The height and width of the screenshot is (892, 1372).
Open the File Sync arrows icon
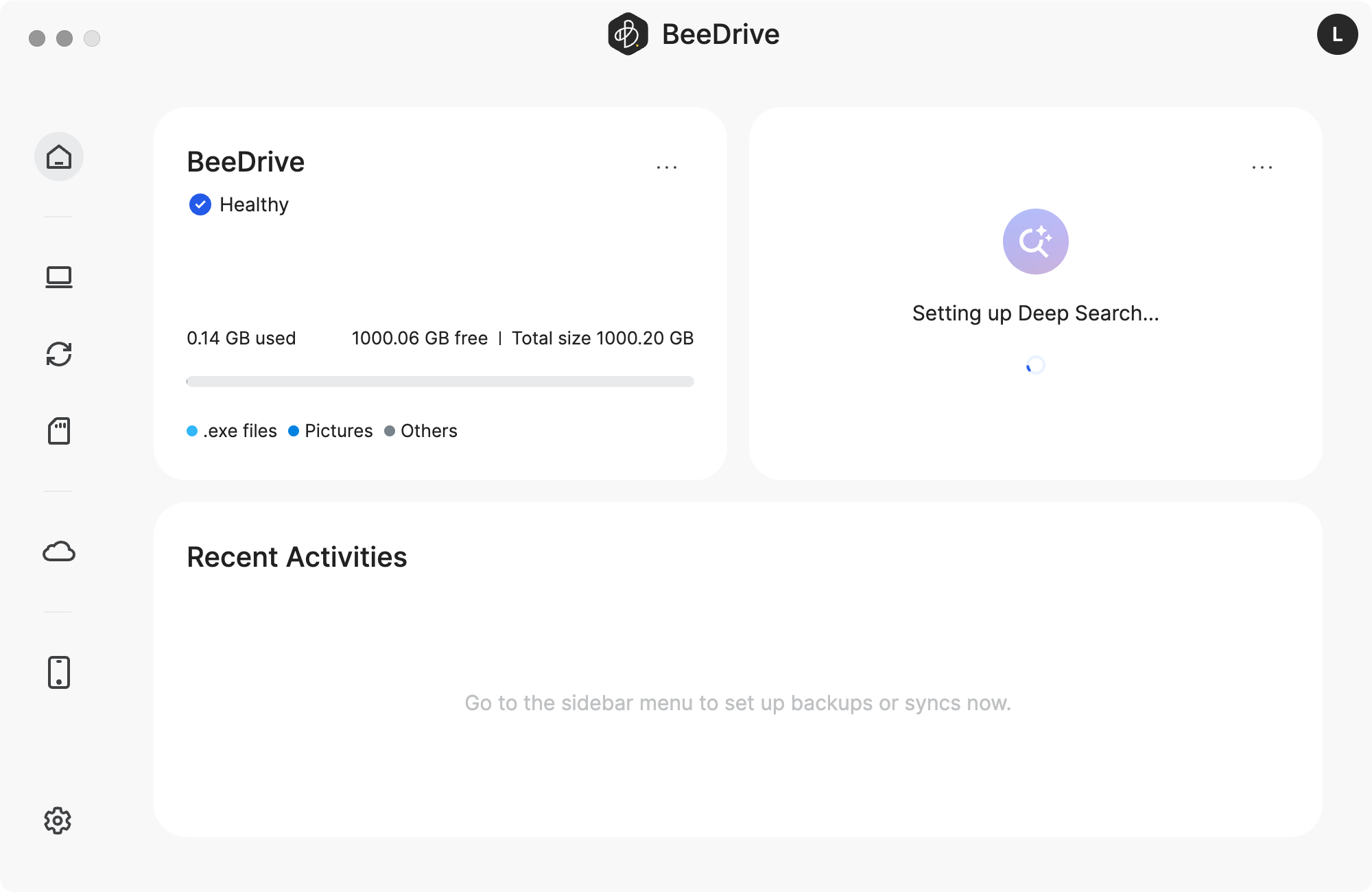[59, 354]
